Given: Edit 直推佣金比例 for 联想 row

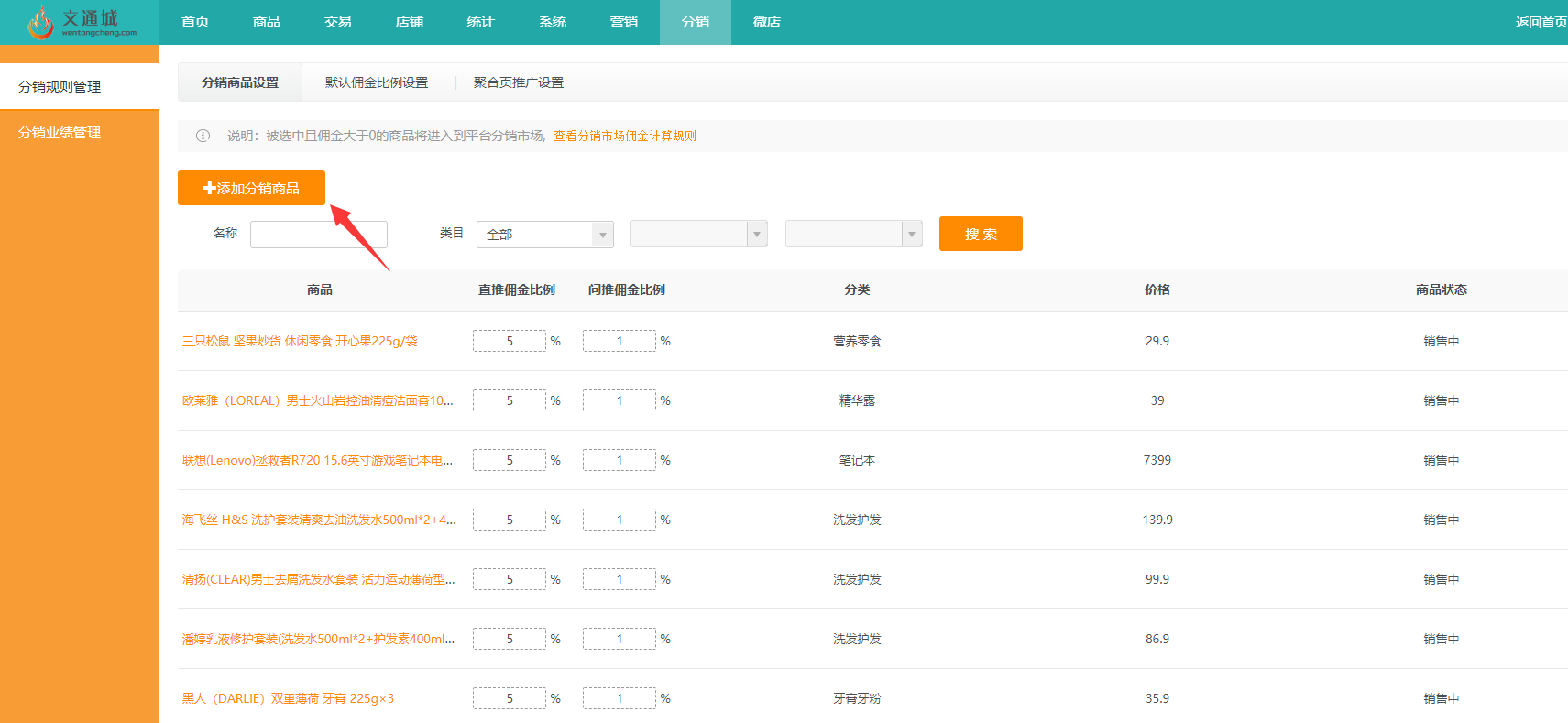Looking at the screenshot, I should [x=510, y=460].
